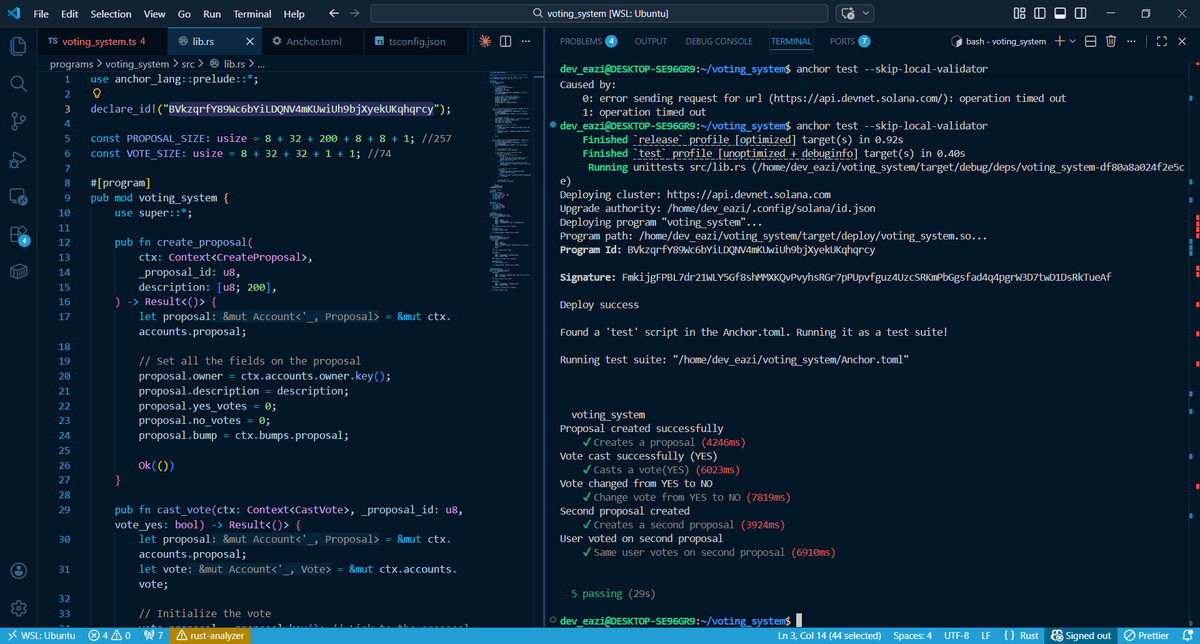Open the Go menu
The height and width of the screenshot is (644, 1200).
click(x=184, y=14)
